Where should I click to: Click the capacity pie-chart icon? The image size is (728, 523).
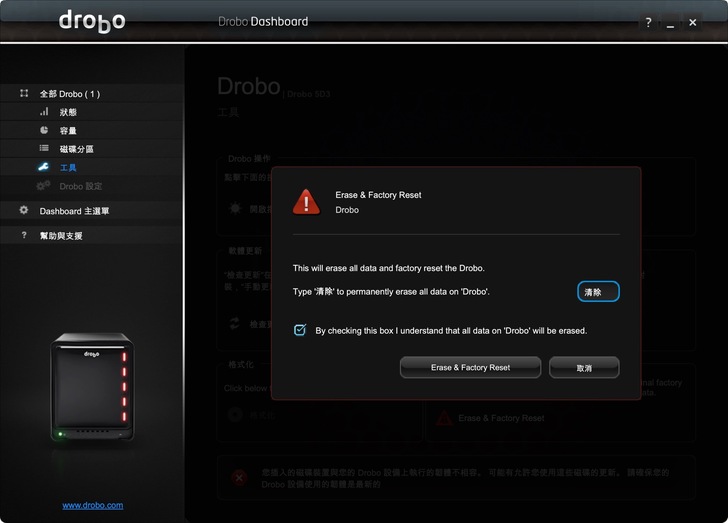(x=44, y=130)
